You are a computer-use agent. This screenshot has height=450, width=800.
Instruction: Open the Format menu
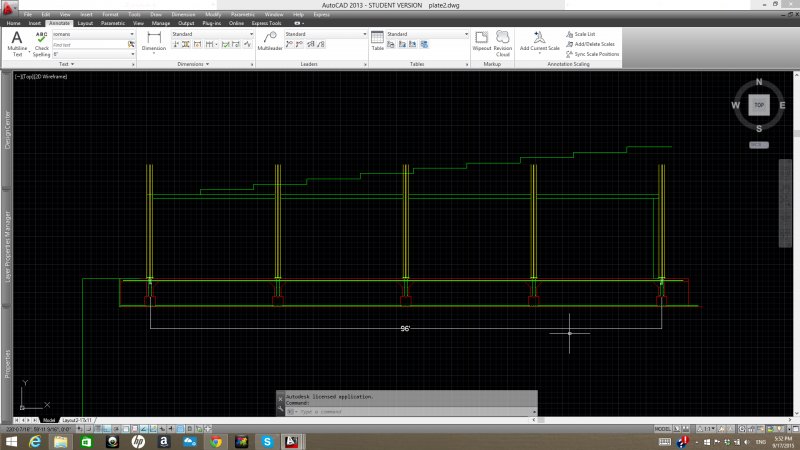click(110, 15)
